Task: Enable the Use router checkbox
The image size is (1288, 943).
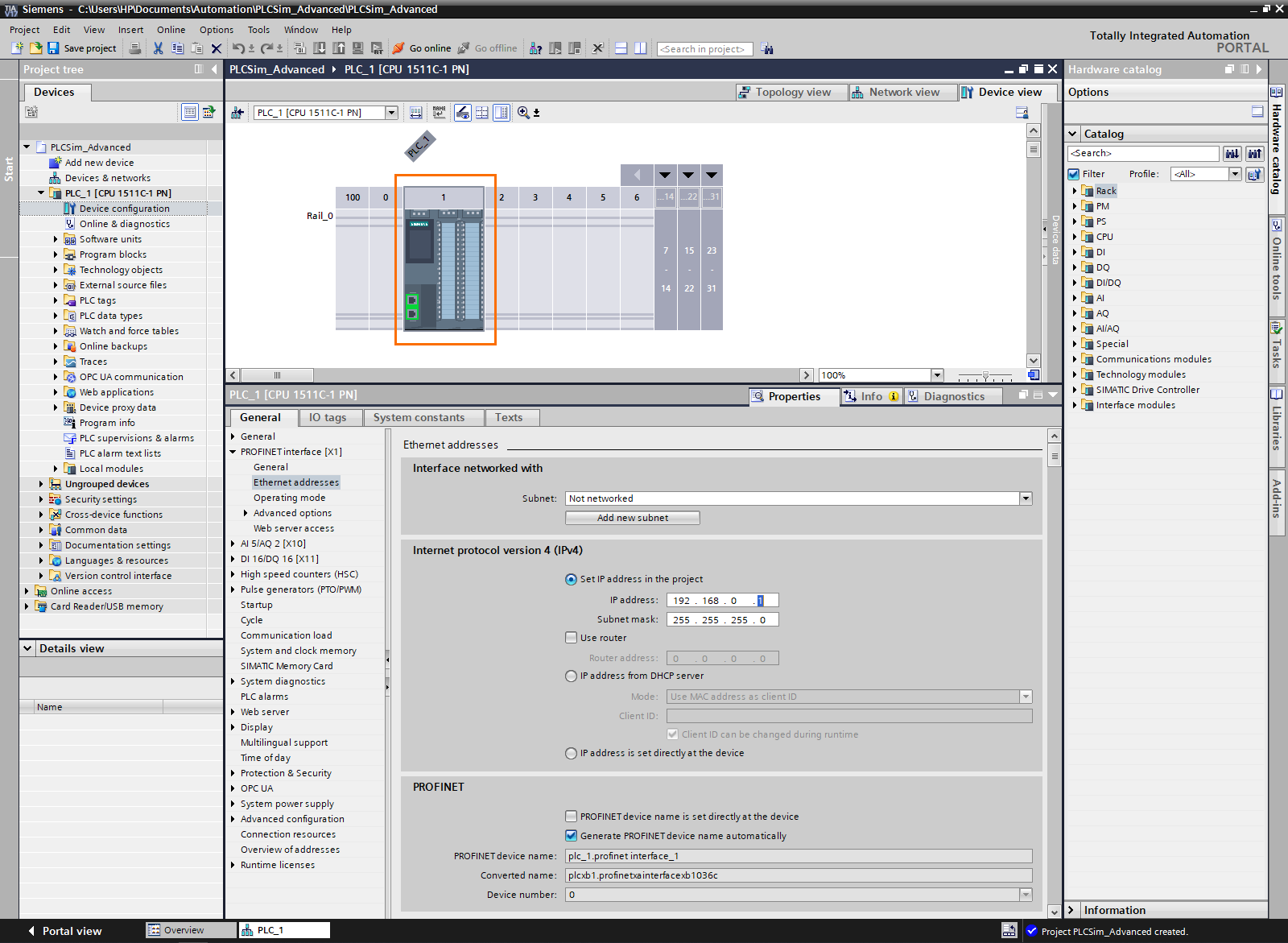Action: click(571, 638)
